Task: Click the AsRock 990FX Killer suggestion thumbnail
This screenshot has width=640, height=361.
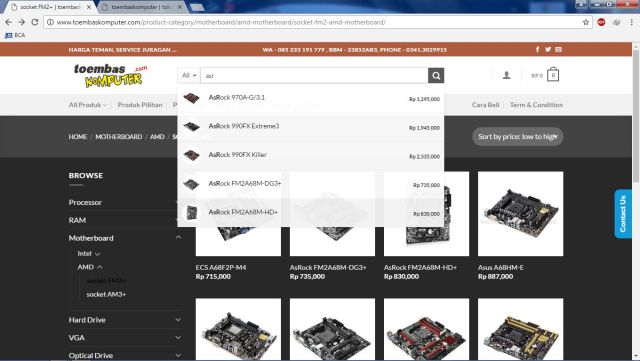Action: (191, 155)
